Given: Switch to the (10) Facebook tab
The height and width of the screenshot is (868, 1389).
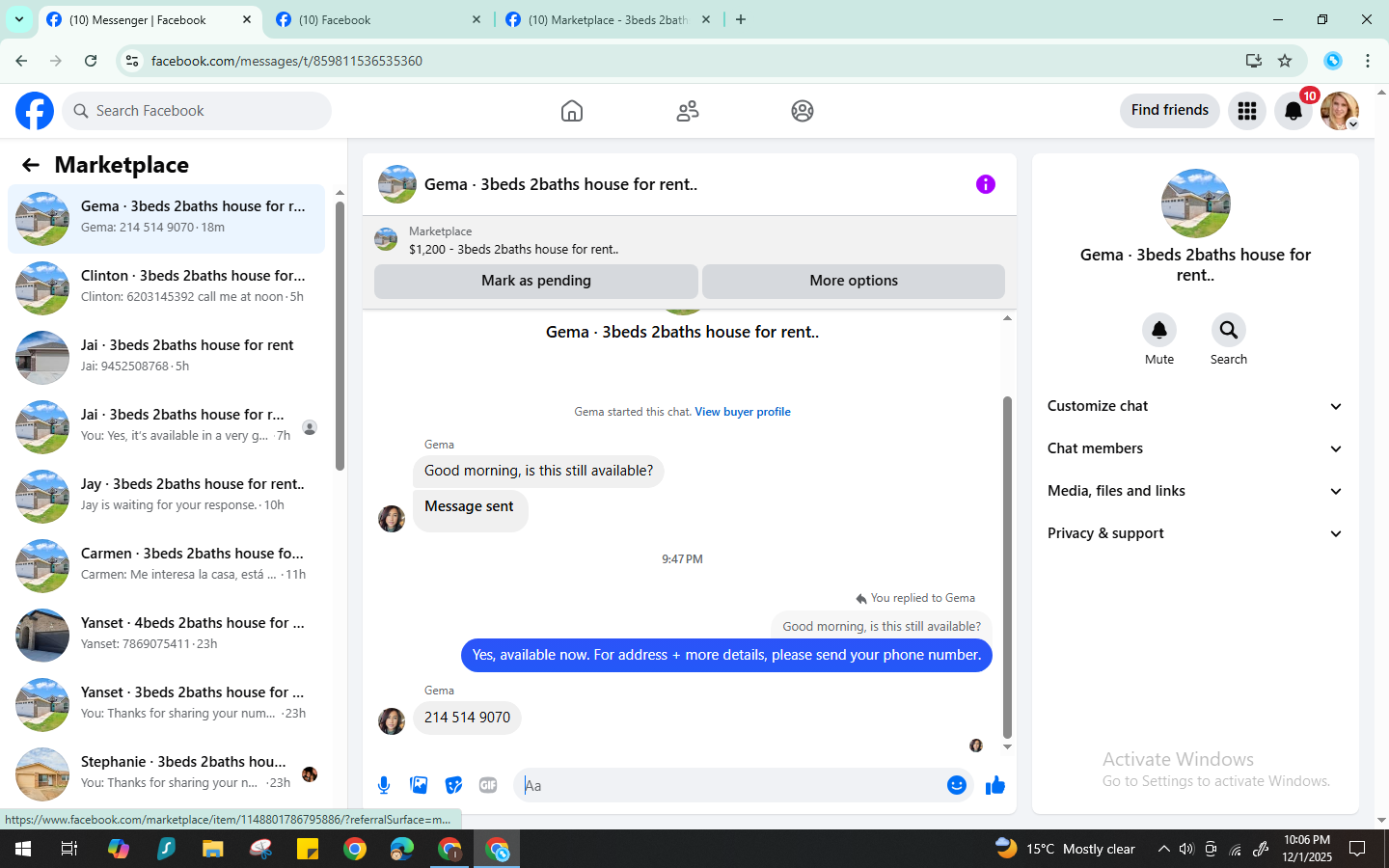Looking at the screenshot, I should click(378, 19).
